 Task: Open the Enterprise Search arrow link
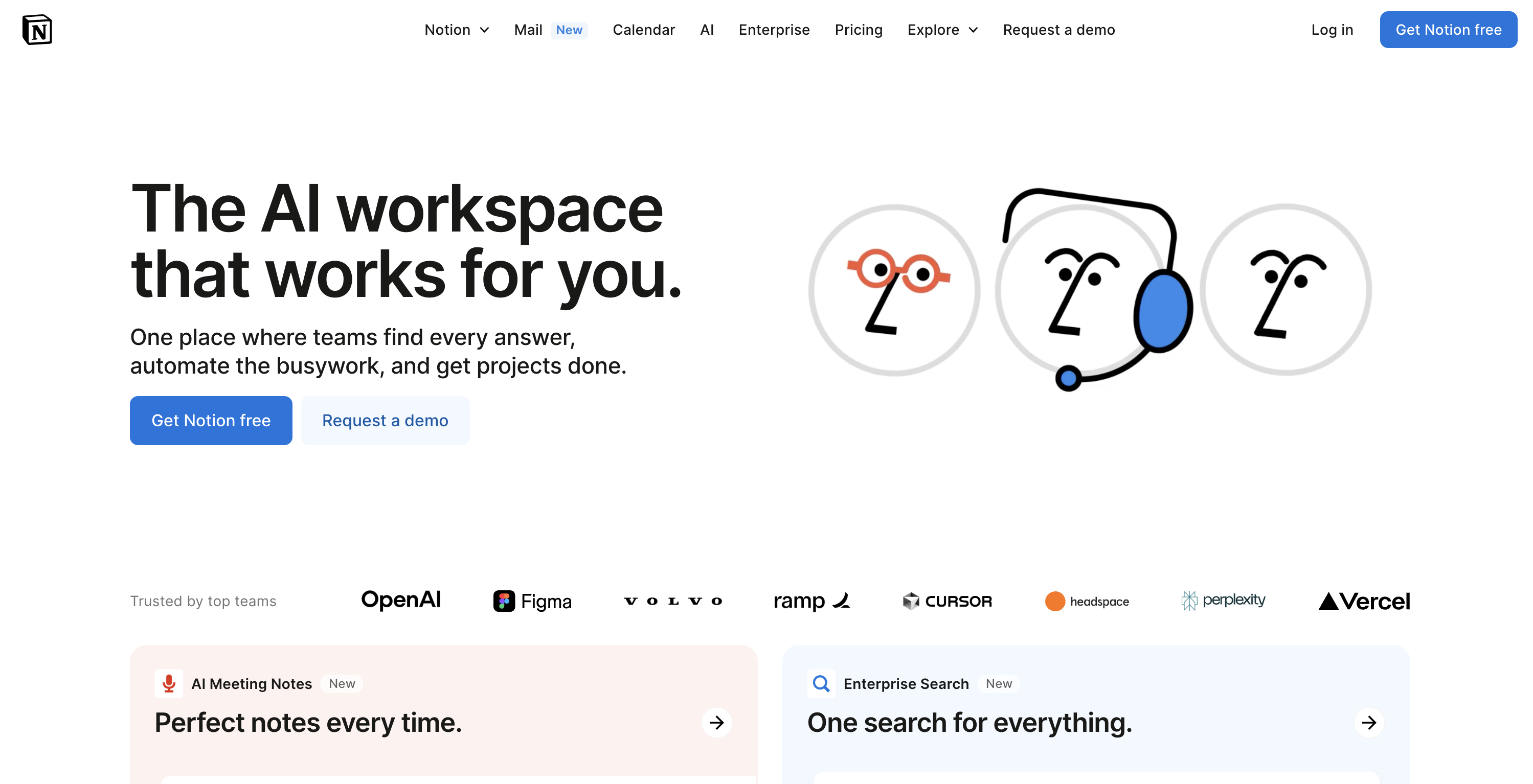point(1369,723)
